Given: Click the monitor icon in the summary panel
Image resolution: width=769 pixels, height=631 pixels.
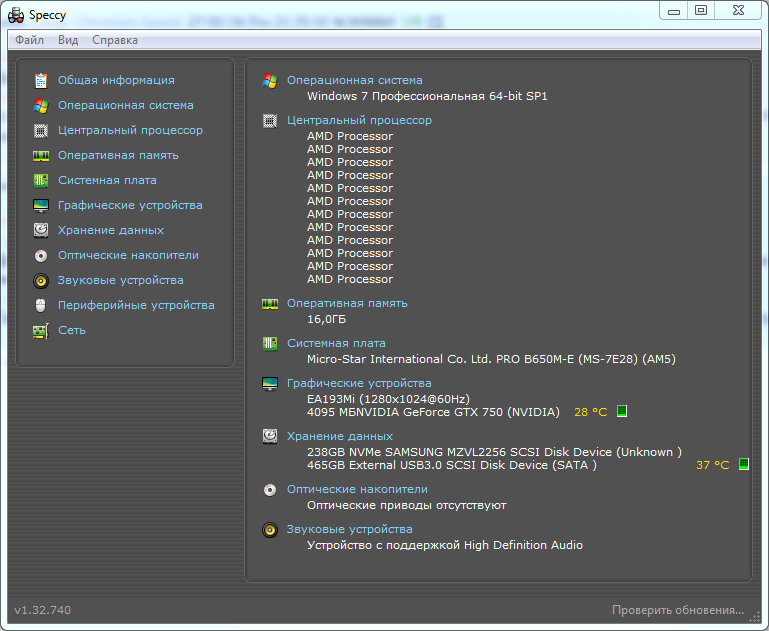Looking at the screenshot, I should click(270, 383).
